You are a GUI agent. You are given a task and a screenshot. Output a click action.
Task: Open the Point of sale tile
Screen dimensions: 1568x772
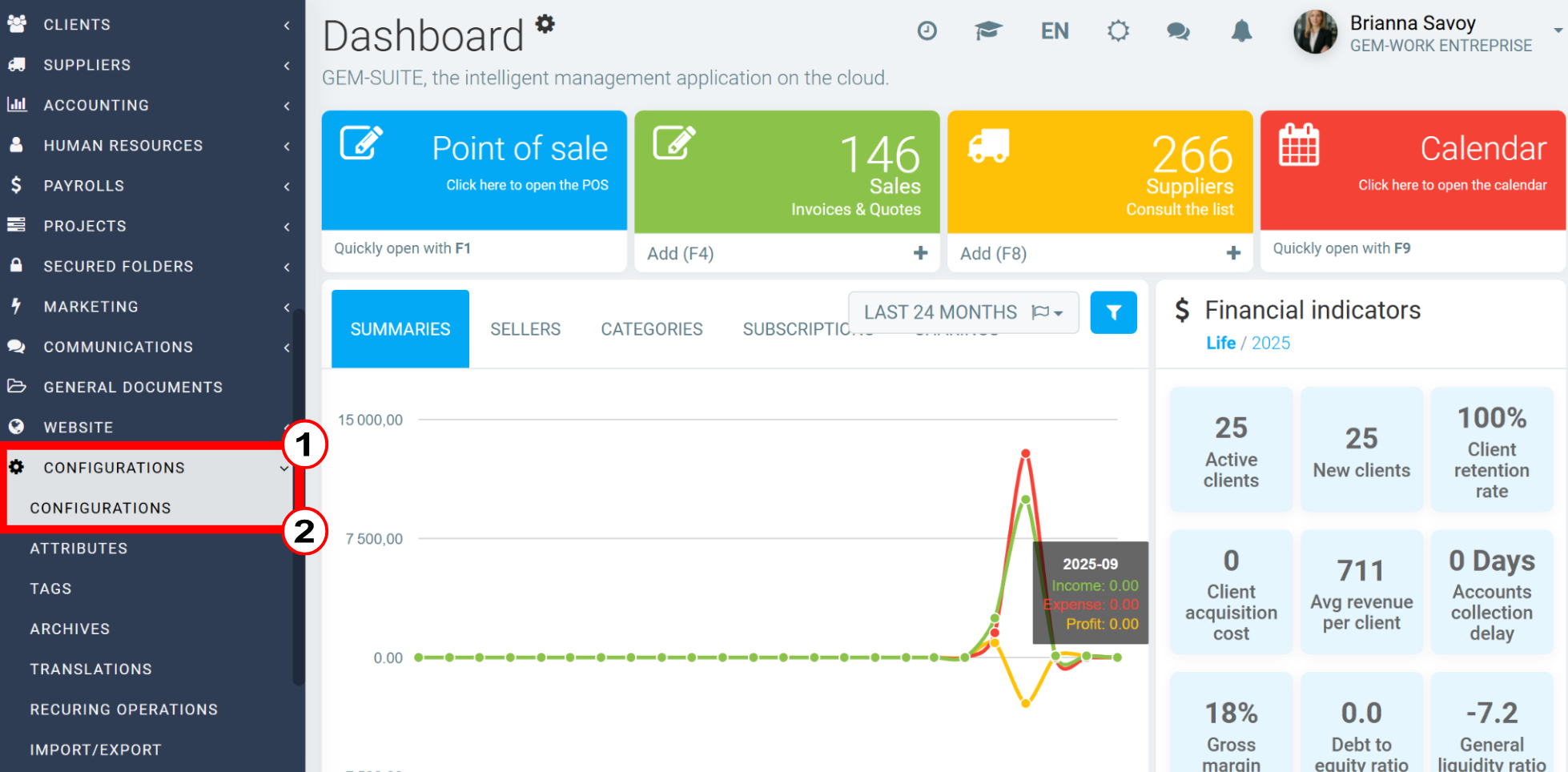coord(474,171)
